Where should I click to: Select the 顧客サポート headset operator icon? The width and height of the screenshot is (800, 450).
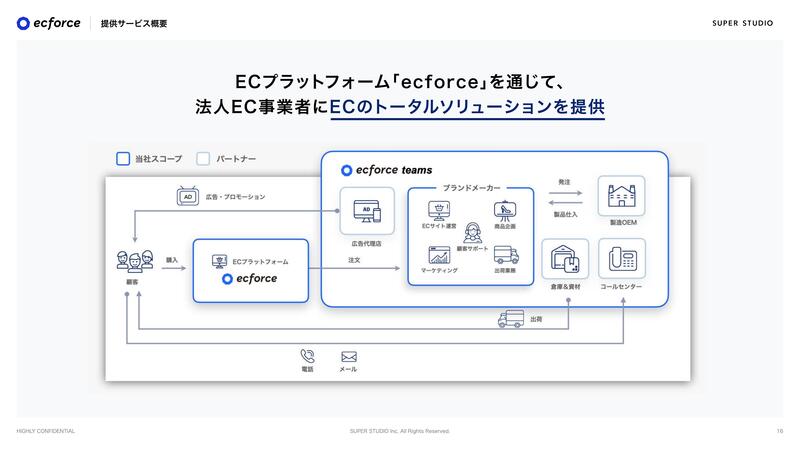pos(472,233)
